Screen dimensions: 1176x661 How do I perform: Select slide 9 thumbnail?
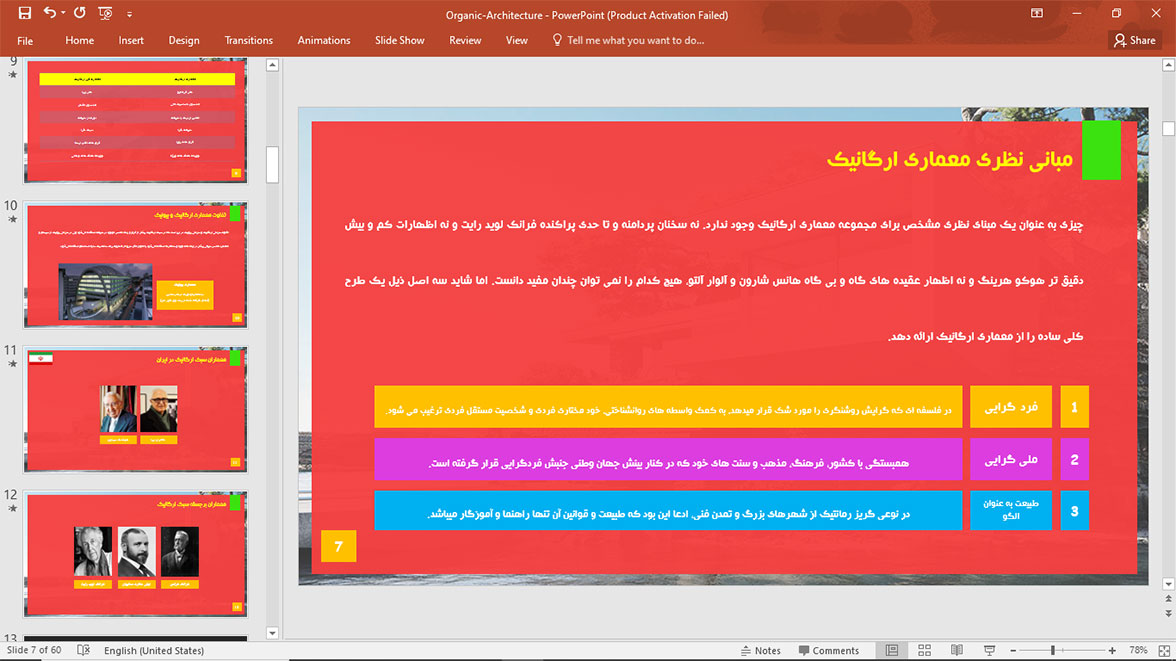pos(135,120)
